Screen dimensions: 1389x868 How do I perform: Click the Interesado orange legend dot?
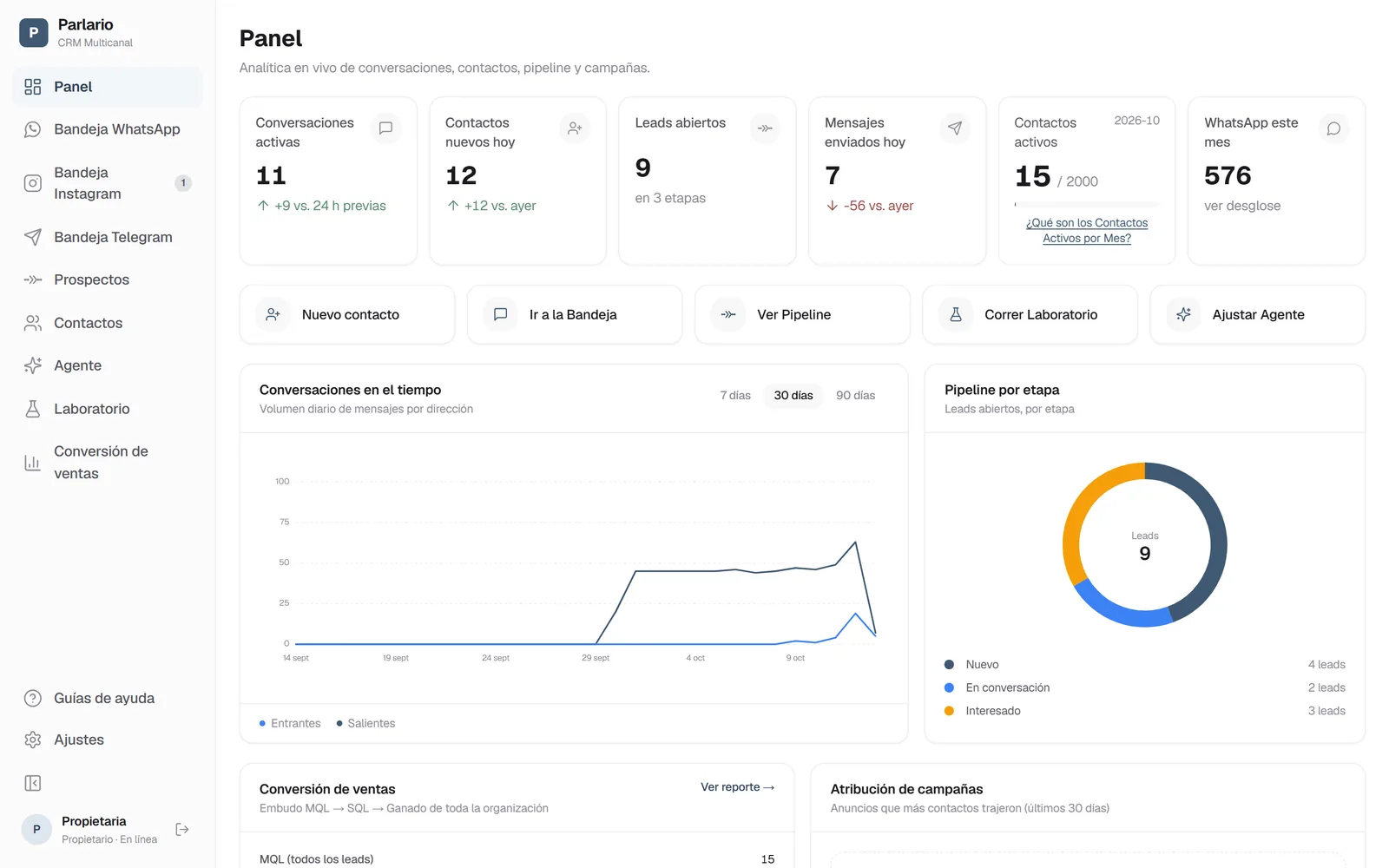(949, 711)
